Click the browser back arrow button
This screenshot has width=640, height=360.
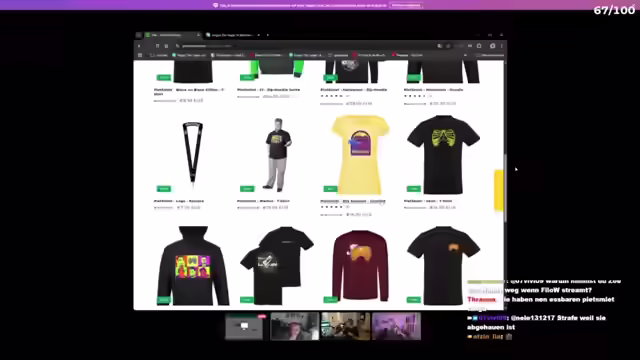[139, 46]
